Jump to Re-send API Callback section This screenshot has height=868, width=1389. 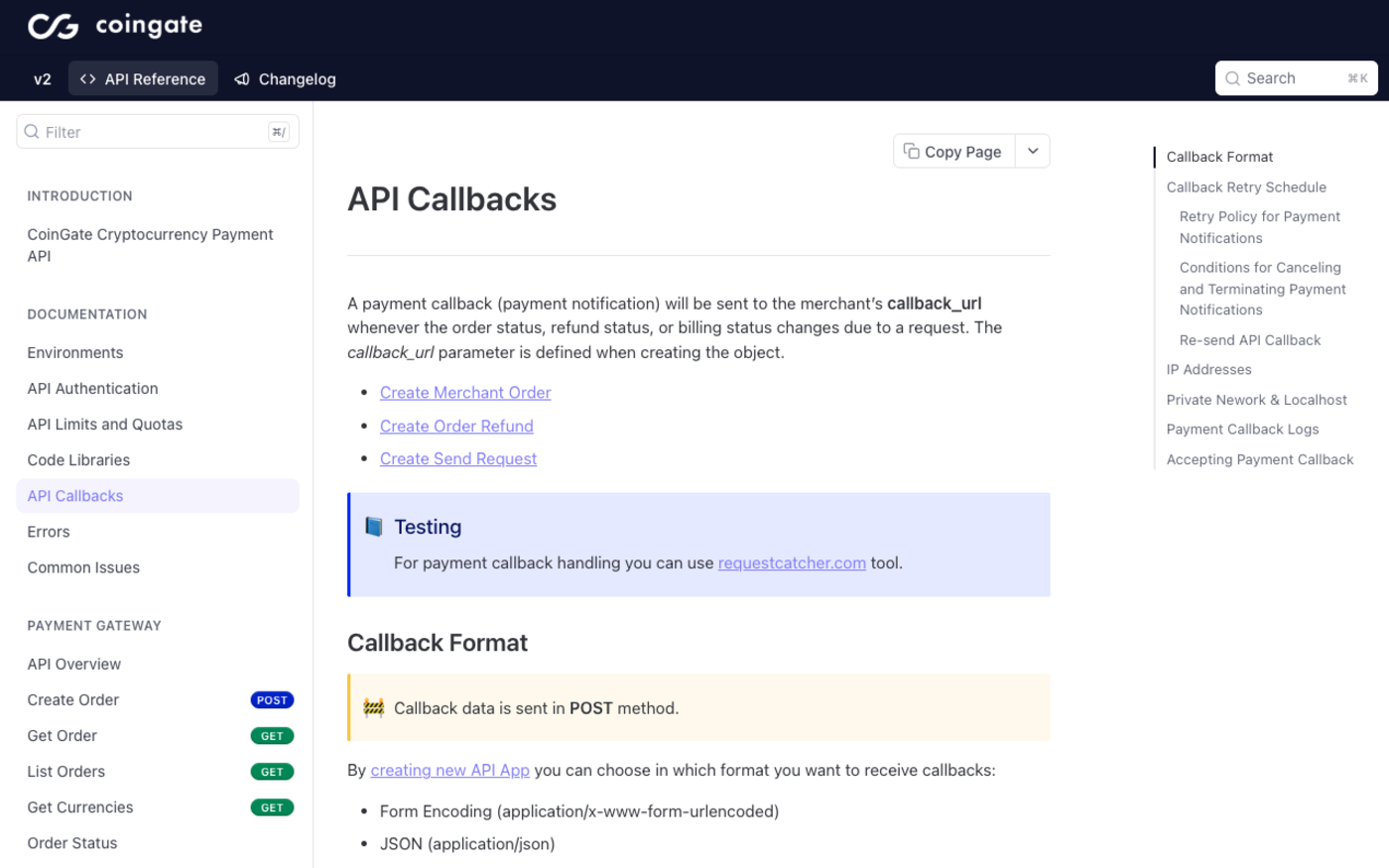tap(1250, 340)
